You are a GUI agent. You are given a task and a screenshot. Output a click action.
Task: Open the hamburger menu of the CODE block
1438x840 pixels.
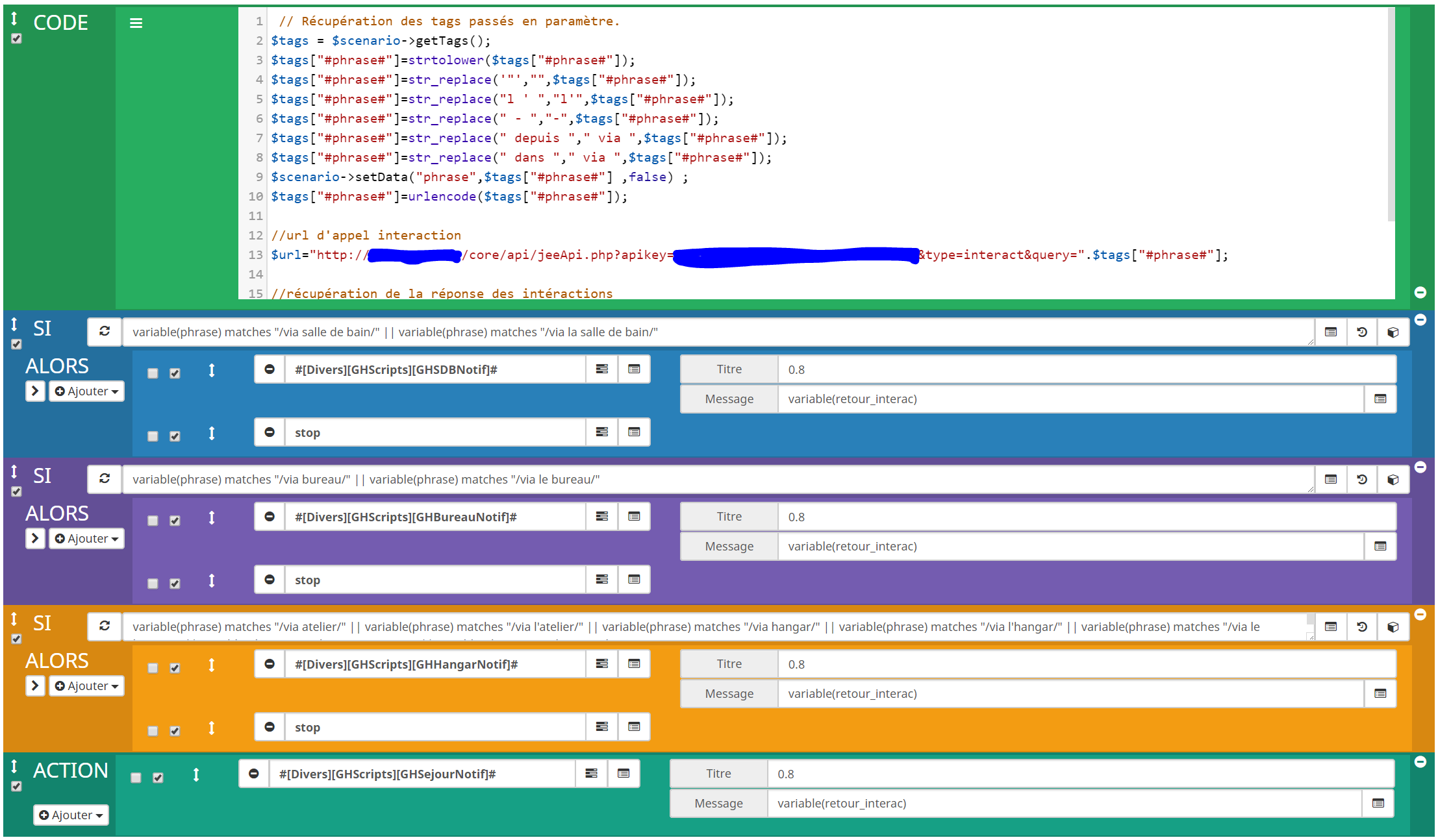pos(136,23)
